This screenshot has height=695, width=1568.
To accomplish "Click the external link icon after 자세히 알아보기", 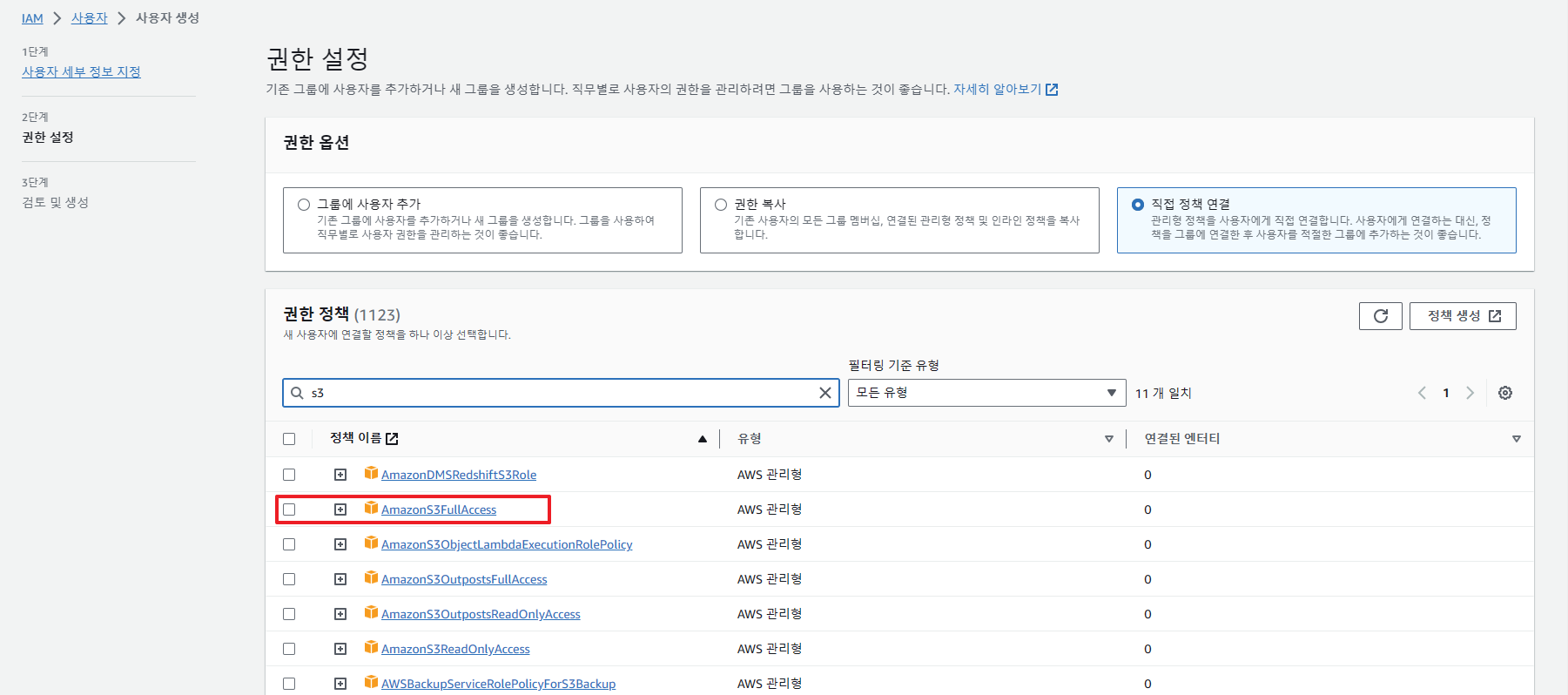I will pyautogui.click(x=1052, y=90).
